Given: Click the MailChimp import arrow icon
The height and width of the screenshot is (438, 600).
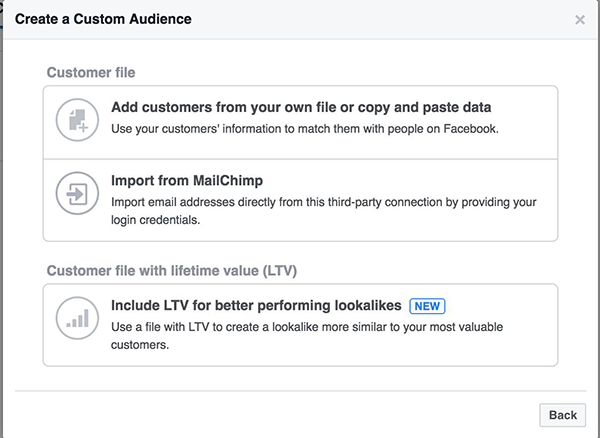Looking at the screenshot, I should [77, 194].
